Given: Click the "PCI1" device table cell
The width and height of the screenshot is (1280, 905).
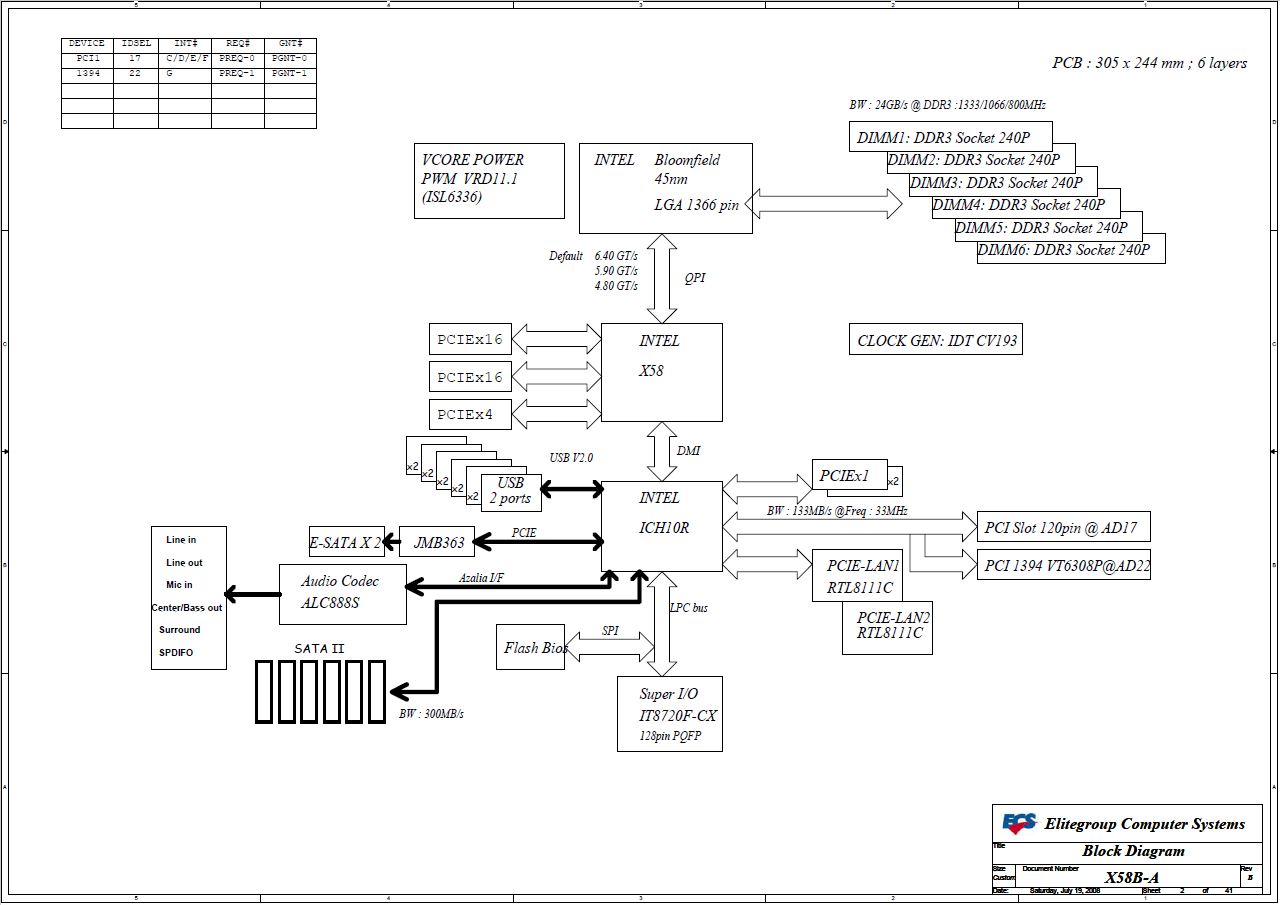Looking at the screenshot, I should (x=87, y=58).
